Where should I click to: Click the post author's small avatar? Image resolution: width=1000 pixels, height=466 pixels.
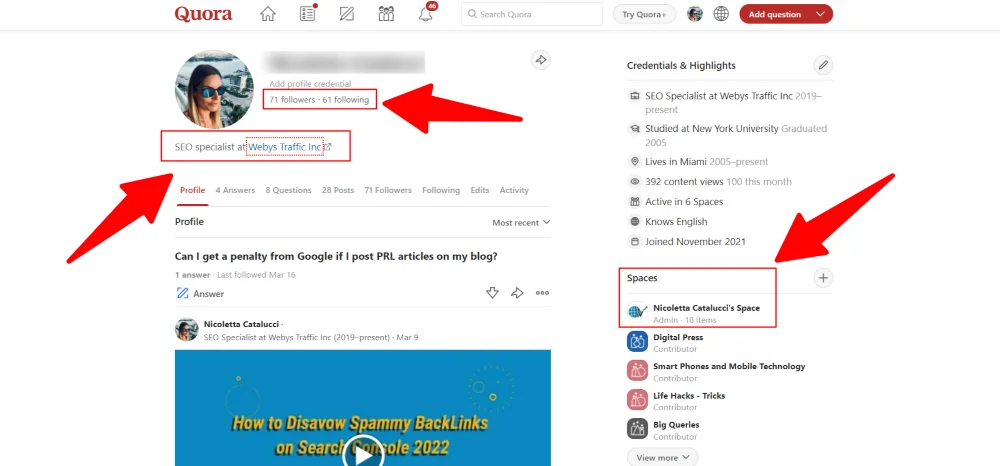click(x=186, y=330)
